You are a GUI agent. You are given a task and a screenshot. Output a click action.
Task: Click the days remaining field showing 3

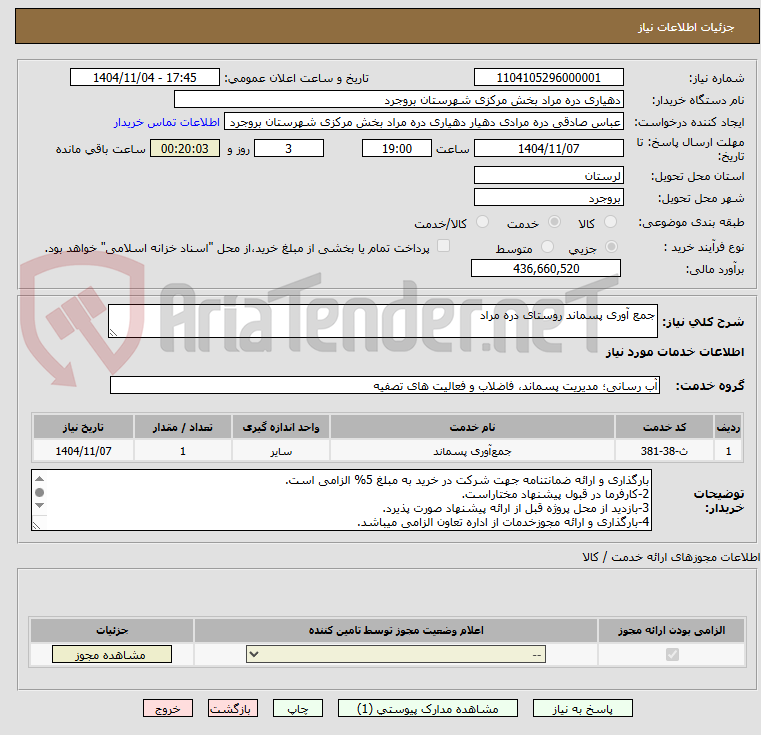[289, 148]
